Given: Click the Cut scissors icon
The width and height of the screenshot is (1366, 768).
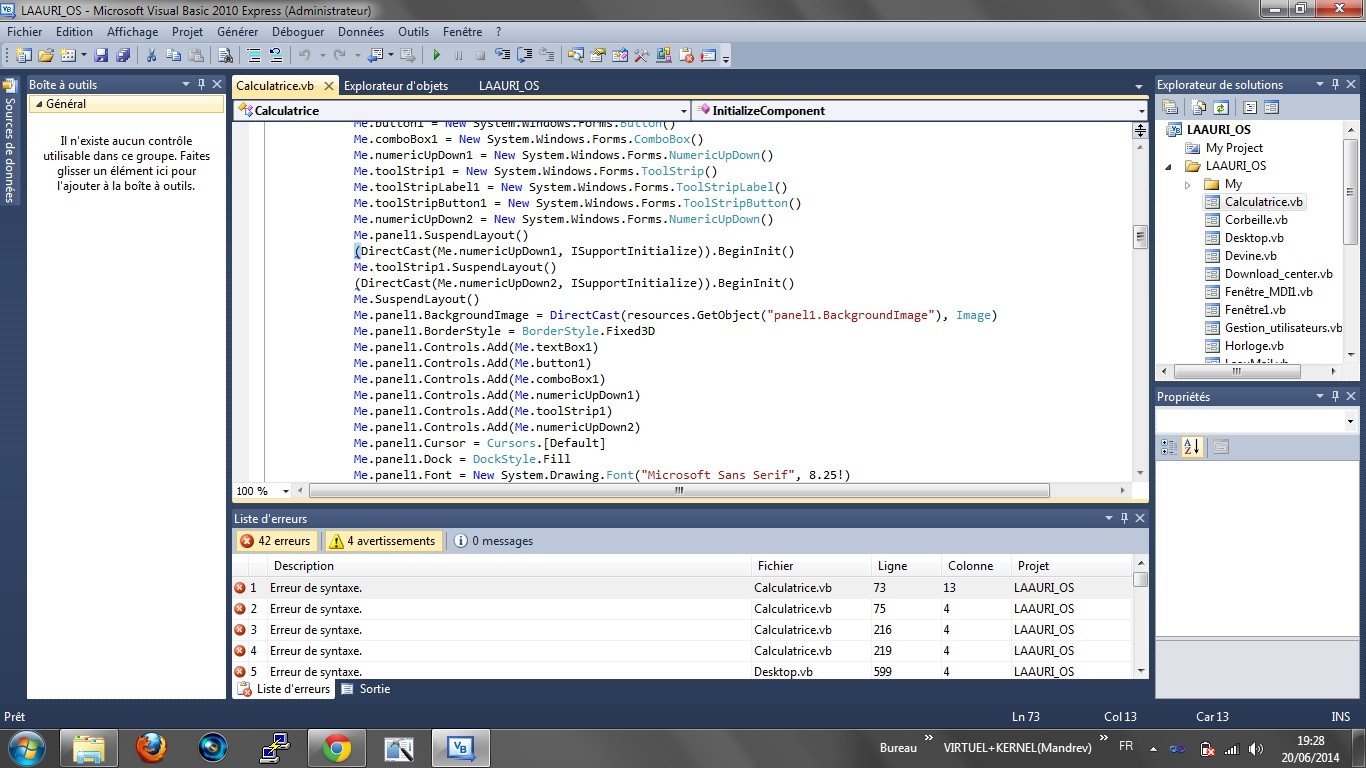Looking at the screenshot, I should click(x=151, y=55).
